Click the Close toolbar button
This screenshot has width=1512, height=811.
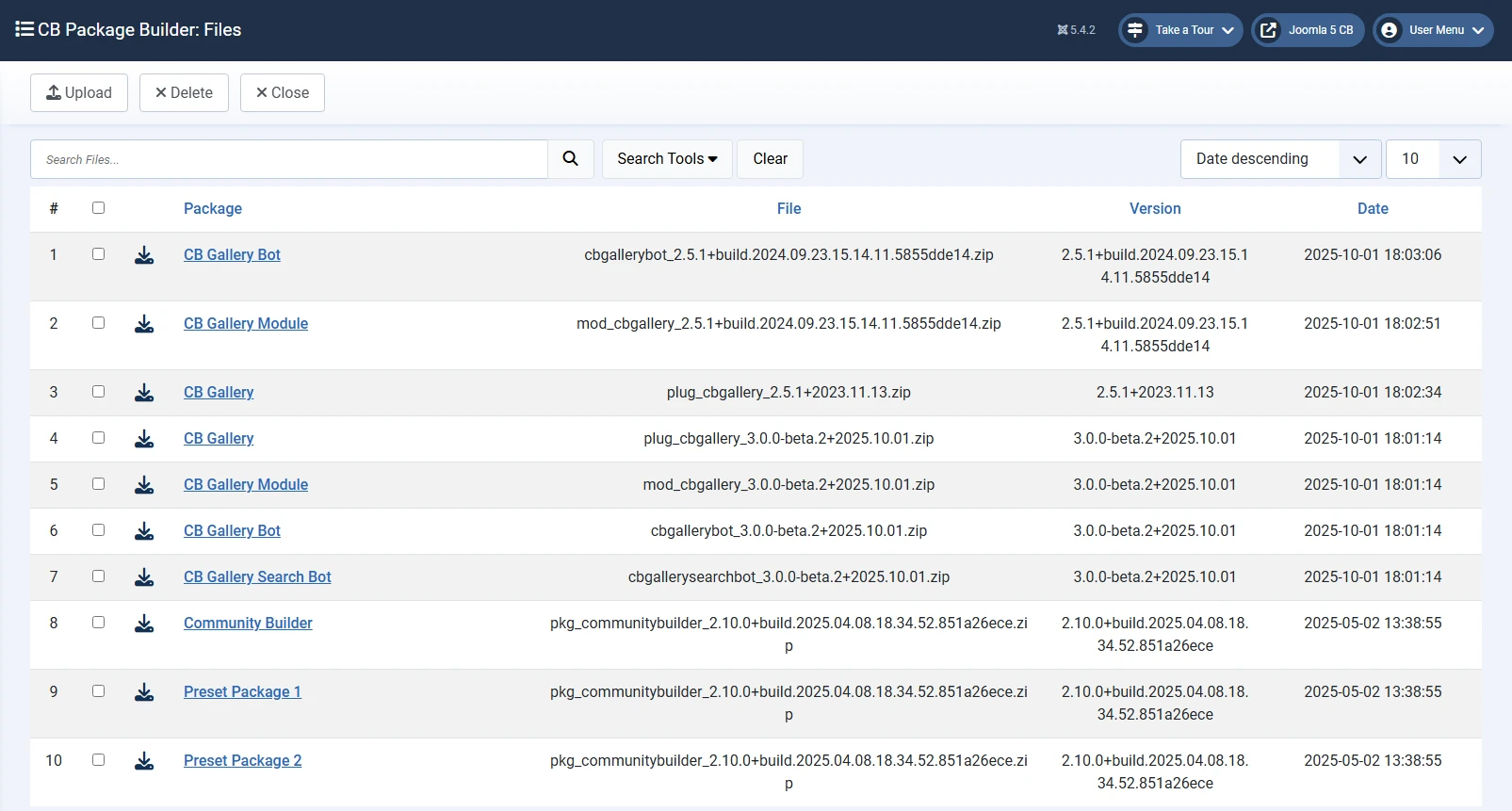[283, 93]
